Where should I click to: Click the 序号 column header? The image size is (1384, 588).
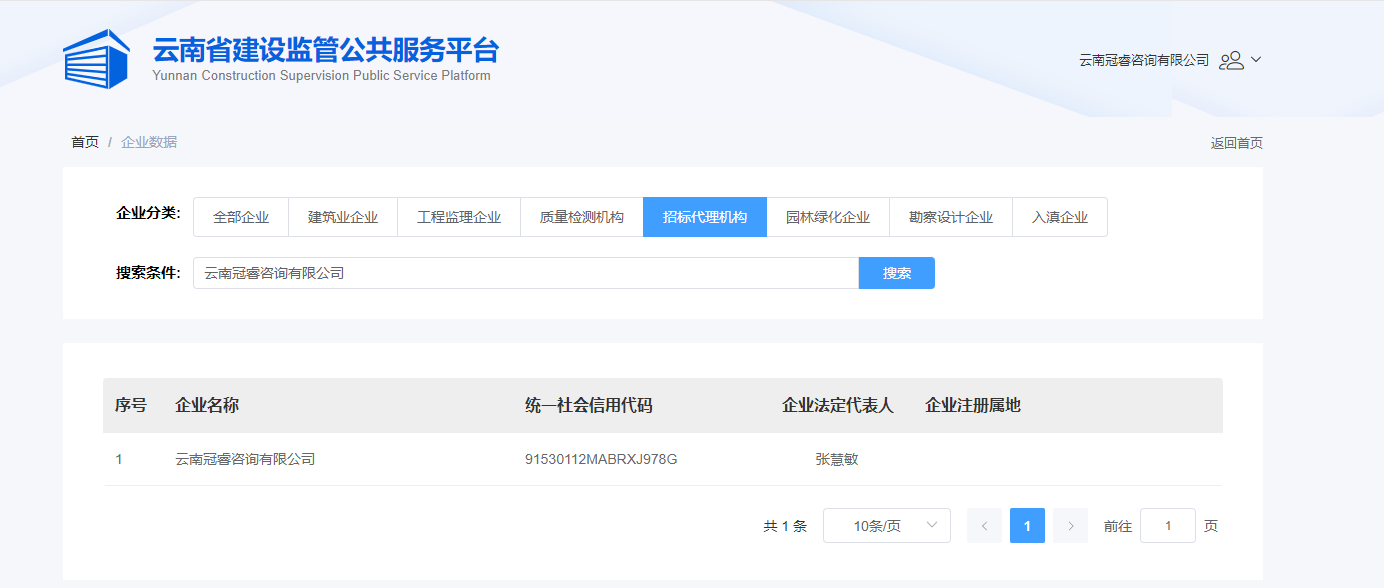coord(131,405)
